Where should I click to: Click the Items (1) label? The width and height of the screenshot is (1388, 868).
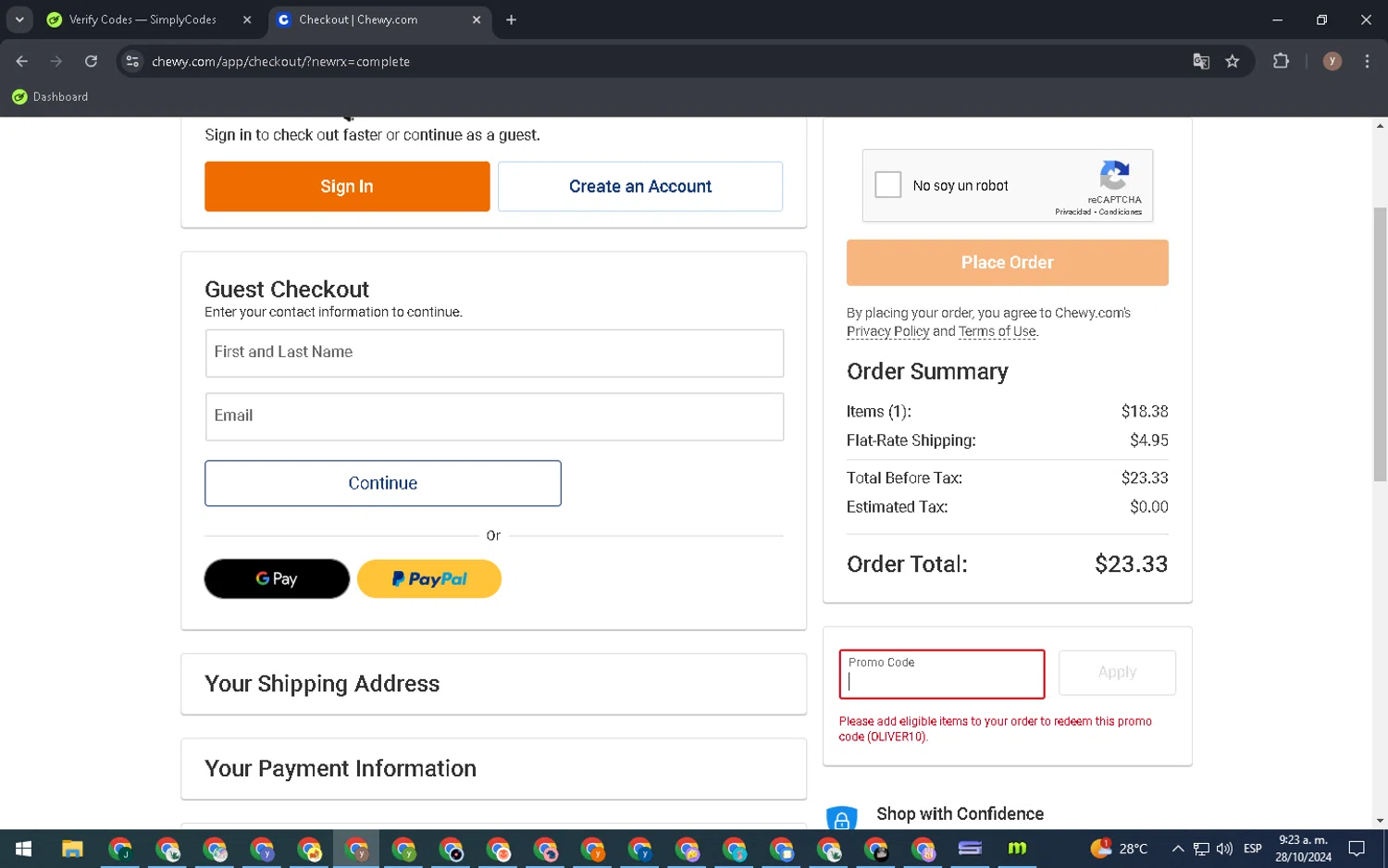878,412
